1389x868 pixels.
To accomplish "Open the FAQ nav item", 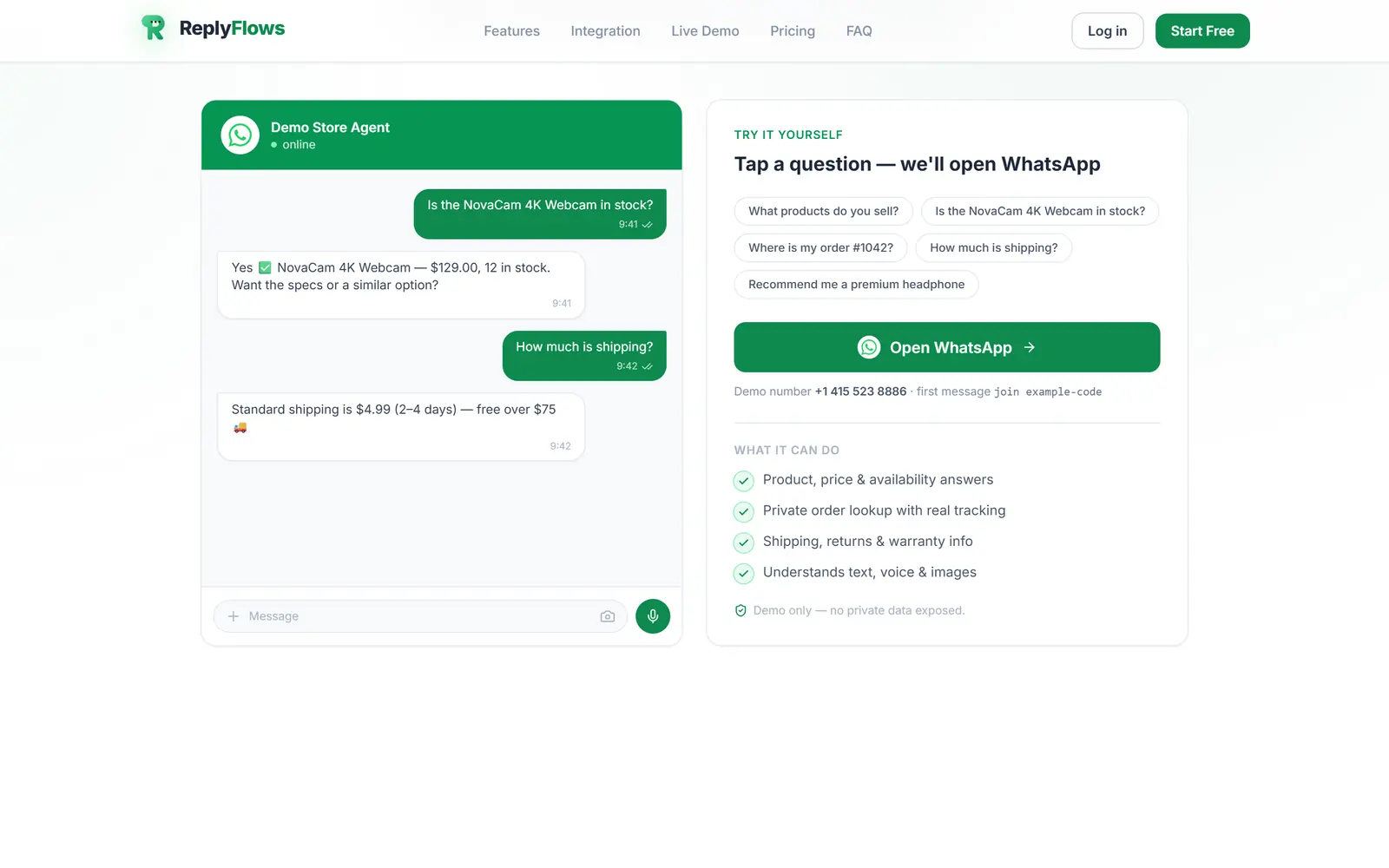I will [859, 31].
